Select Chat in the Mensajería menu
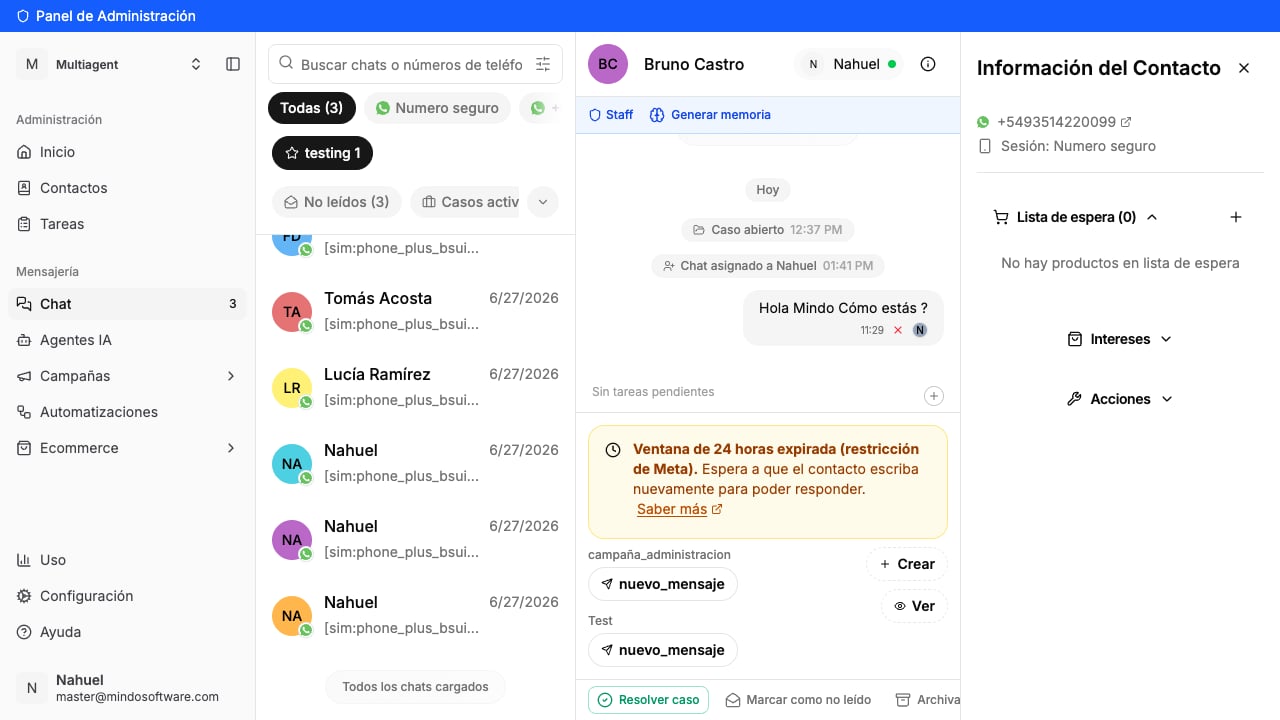Image resolution: width=1280 pixels, height=720 pixels. point(127,304)
